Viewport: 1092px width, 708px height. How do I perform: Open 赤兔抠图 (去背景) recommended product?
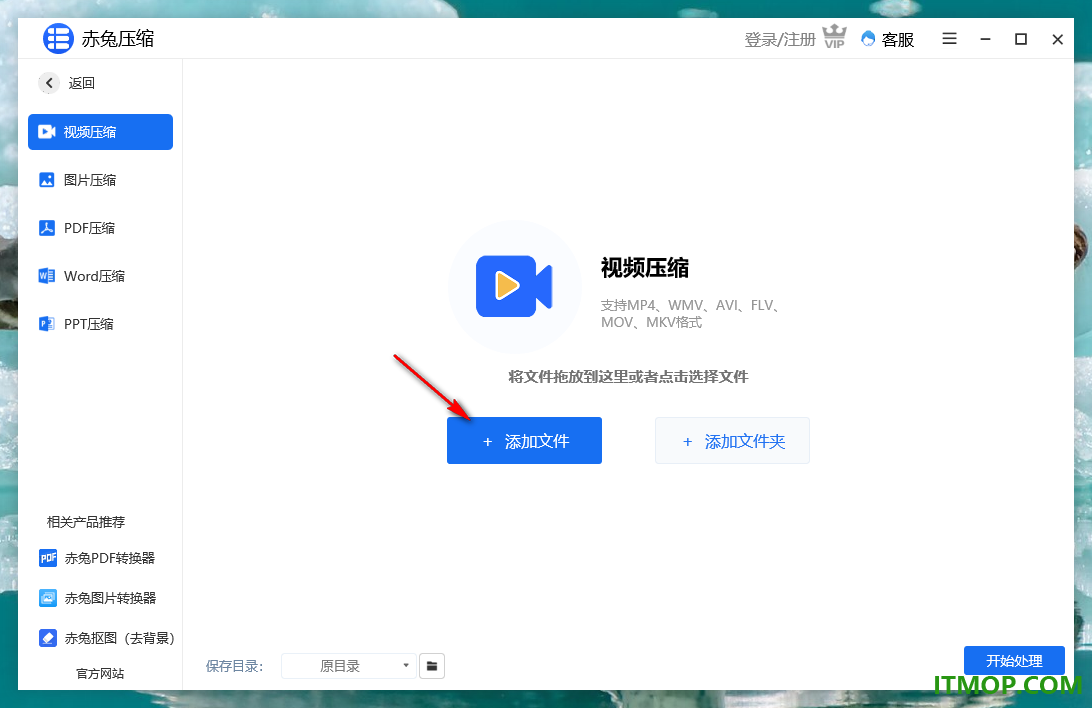click(x=107, y=638)
